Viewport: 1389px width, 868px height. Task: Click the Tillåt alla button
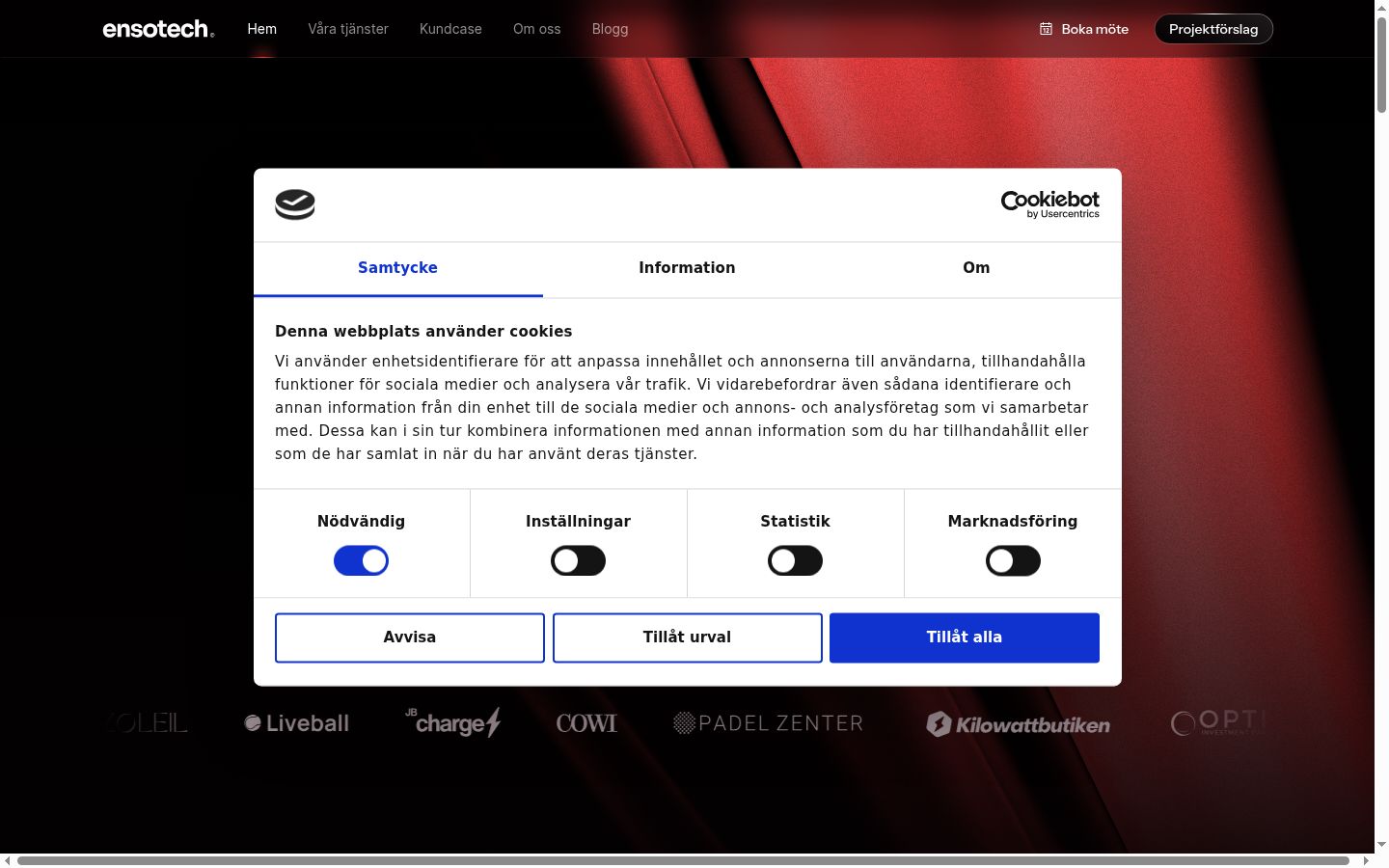[965, 637]
